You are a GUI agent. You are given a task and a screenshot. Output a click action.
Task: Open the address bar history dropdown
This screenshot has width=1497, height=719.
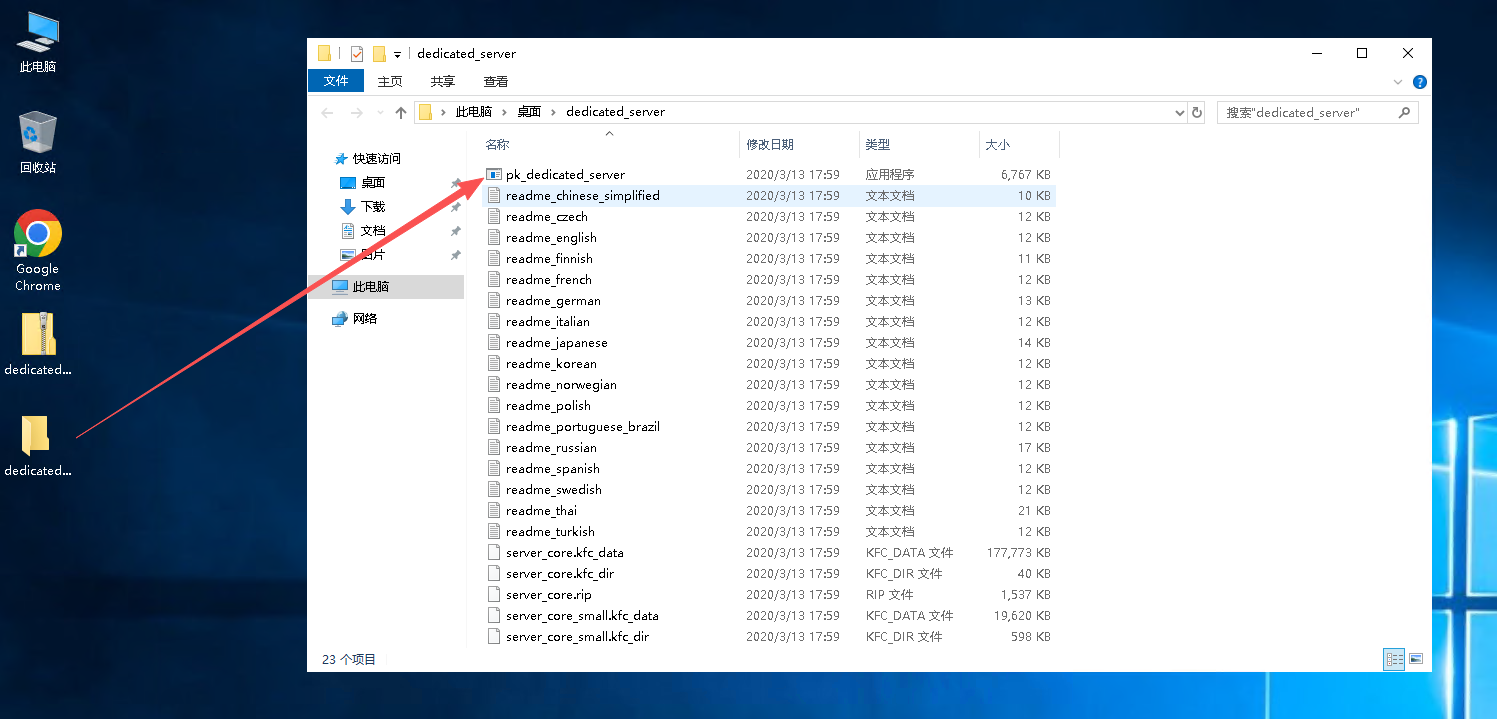tap(1179, 113)
